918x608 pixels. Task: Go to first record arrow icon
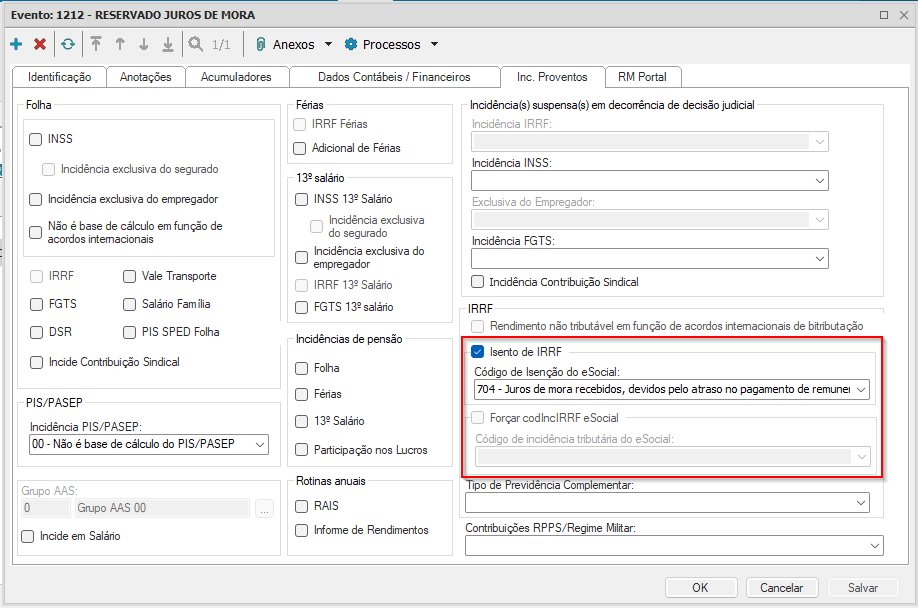pyautogui.click(x=96, y=44)
